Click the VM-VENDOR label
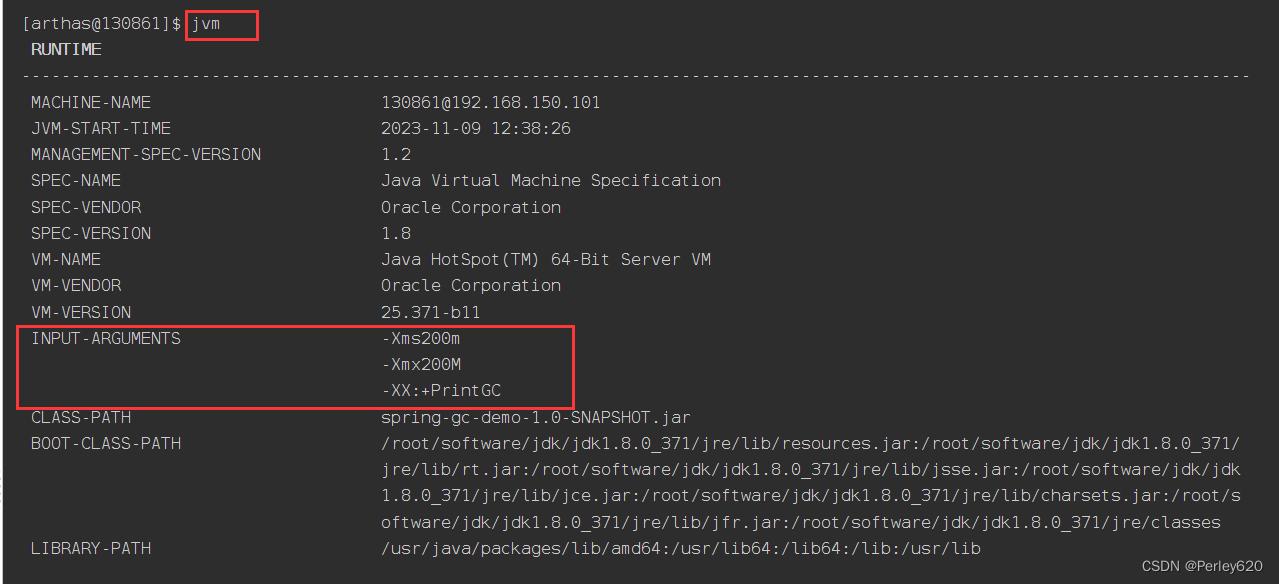This screenshot has width=1279, height=584. click(76, 285)
